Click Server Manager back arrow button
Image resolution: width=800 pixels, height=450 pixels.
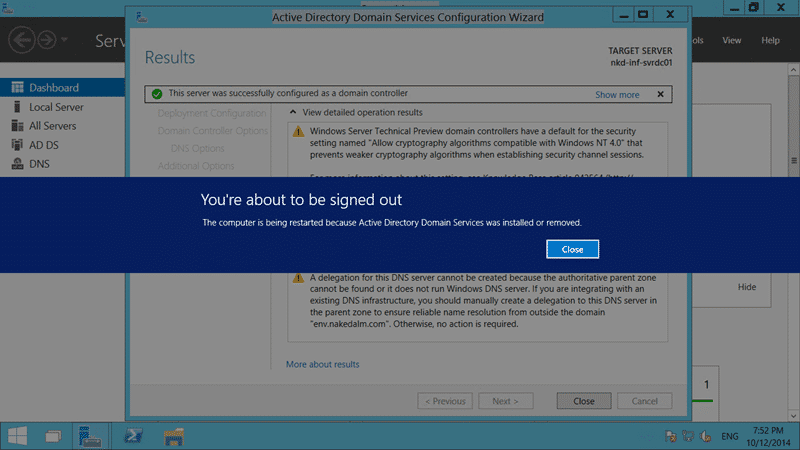[21, 39]
